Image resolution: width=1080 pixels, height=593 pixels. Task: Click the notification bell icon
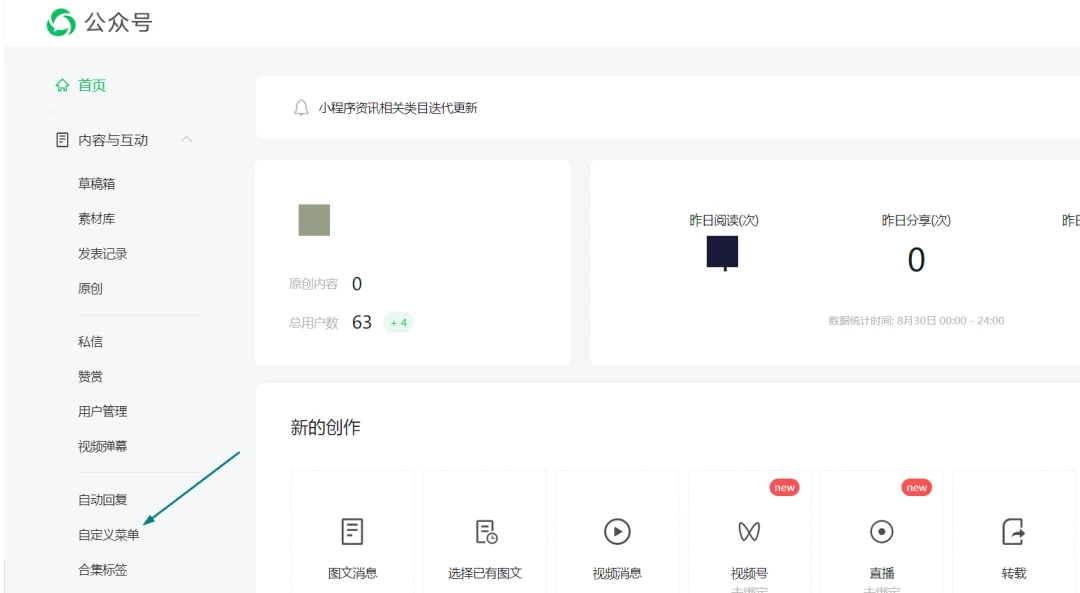point(301,108)
